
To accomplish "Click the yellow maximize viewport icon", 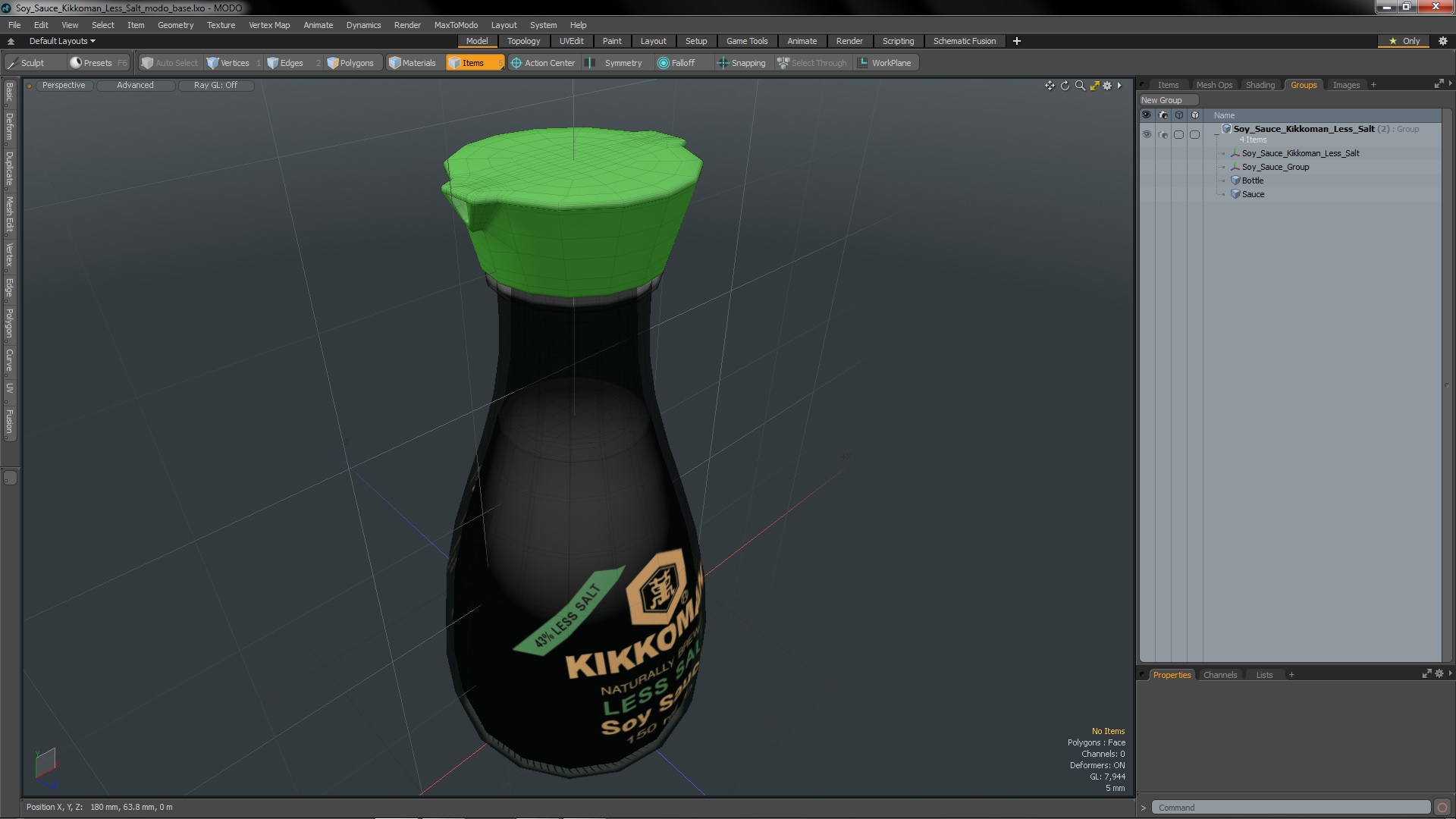I will point(1094,86).
